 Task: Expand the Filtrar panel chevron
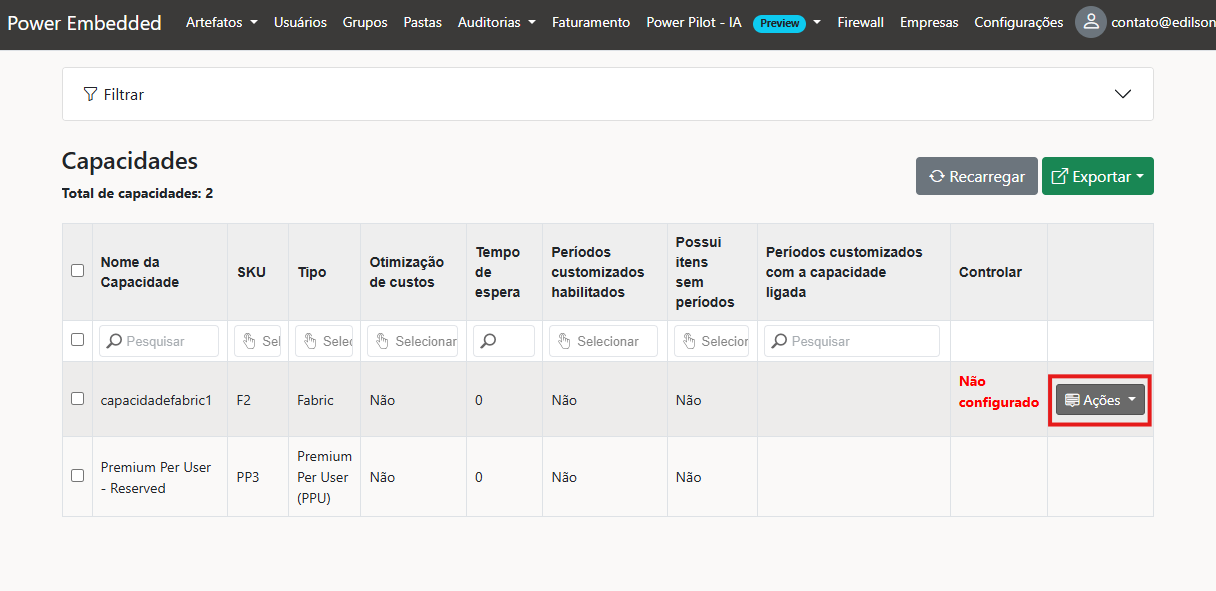coord(1122,94)
